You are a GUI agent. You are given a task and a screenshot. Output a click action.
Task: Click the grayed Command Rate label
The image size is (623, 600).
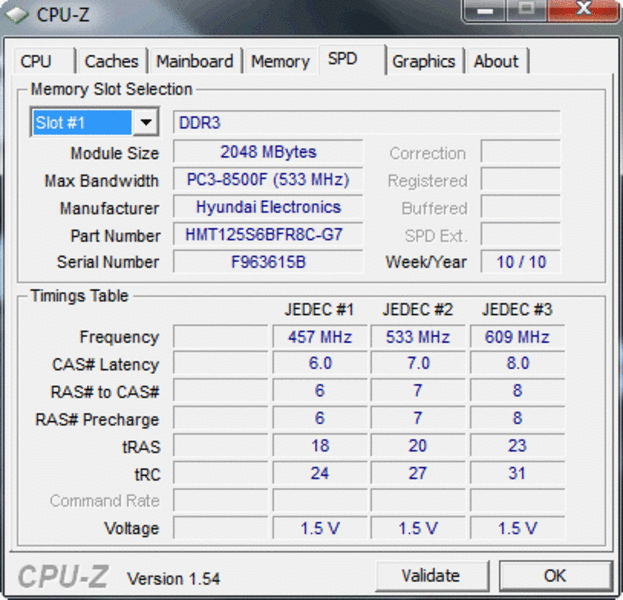(x=105, y=501)
